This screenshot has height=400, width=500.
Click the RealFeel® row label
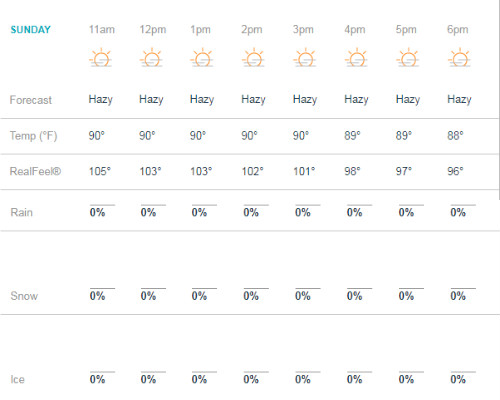[35, 171]
